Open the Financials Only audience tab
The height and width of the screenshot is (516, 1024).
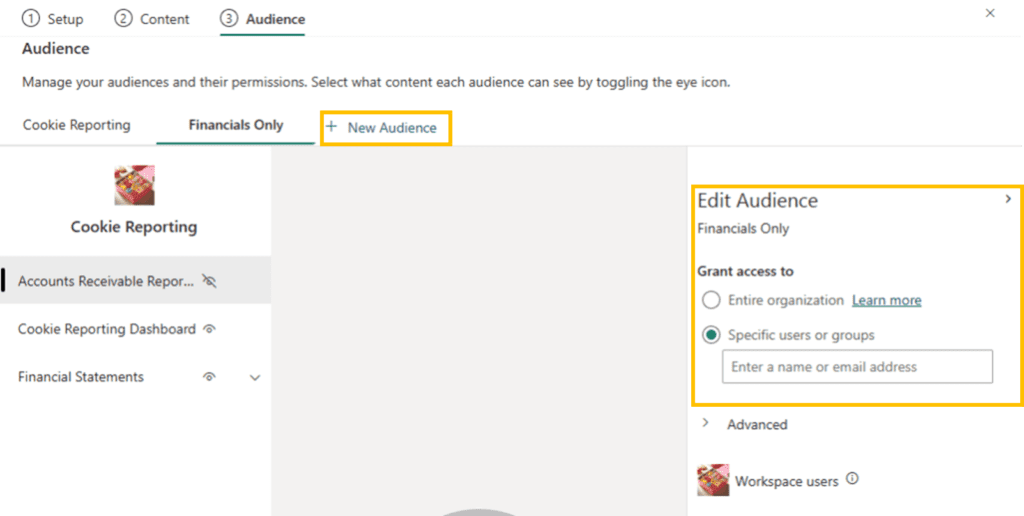(235, 126)
